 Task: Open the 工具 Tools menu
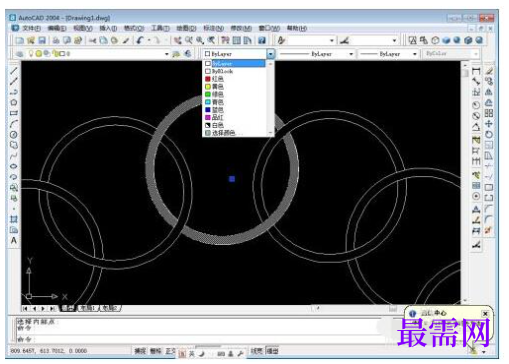tap(160, 28)
